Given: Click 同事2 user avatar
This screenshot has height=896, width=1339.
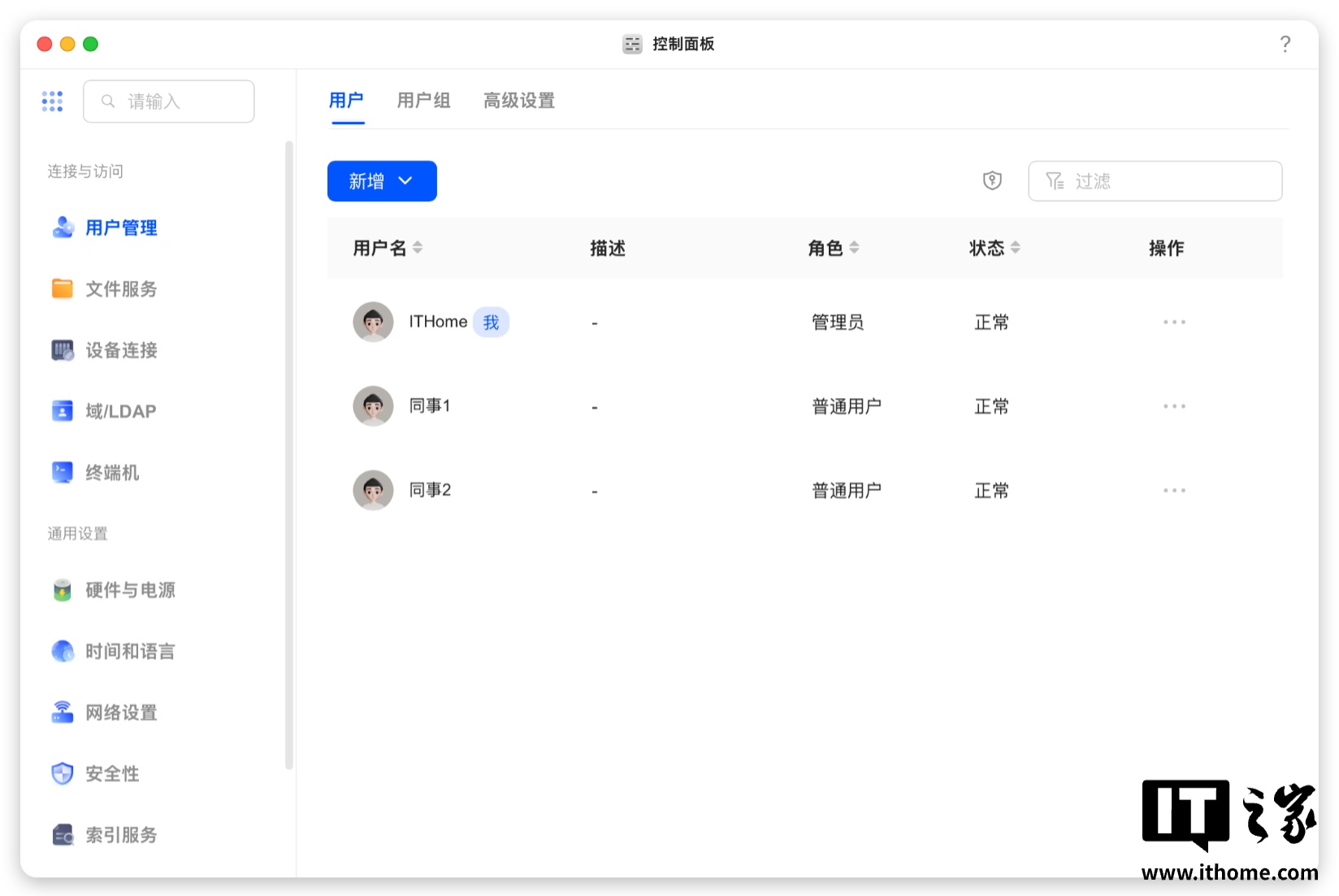Looking at the screenshot, I should (373, 491).
